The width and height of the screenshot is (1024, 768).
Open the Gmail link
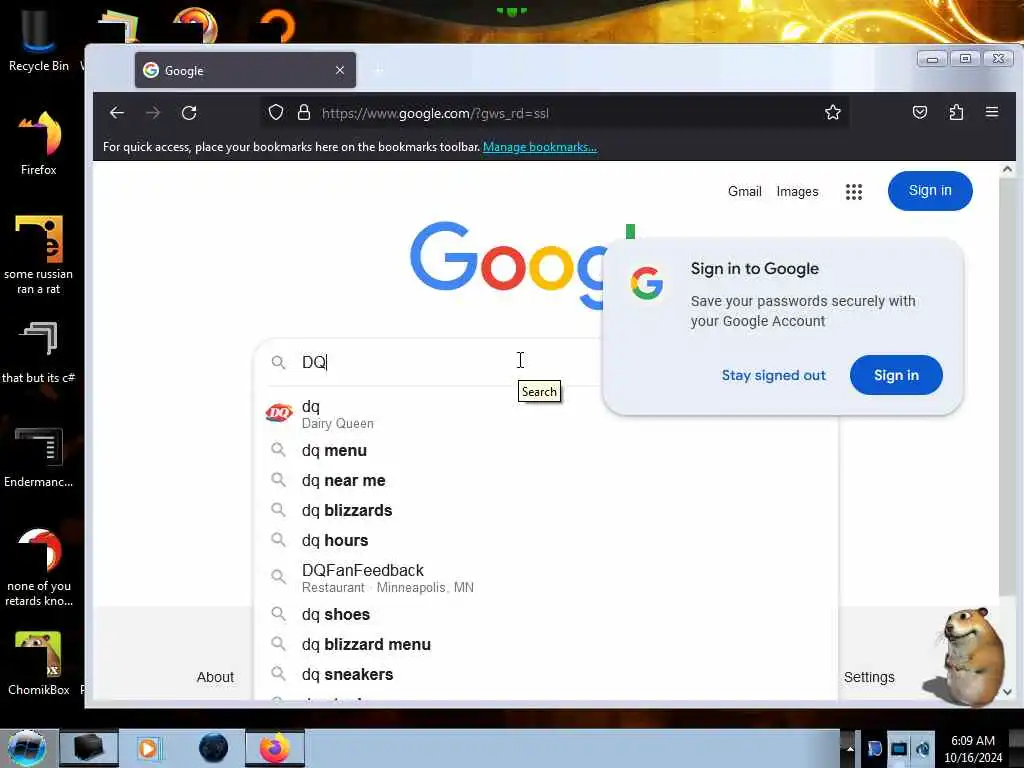click(744, 191)
